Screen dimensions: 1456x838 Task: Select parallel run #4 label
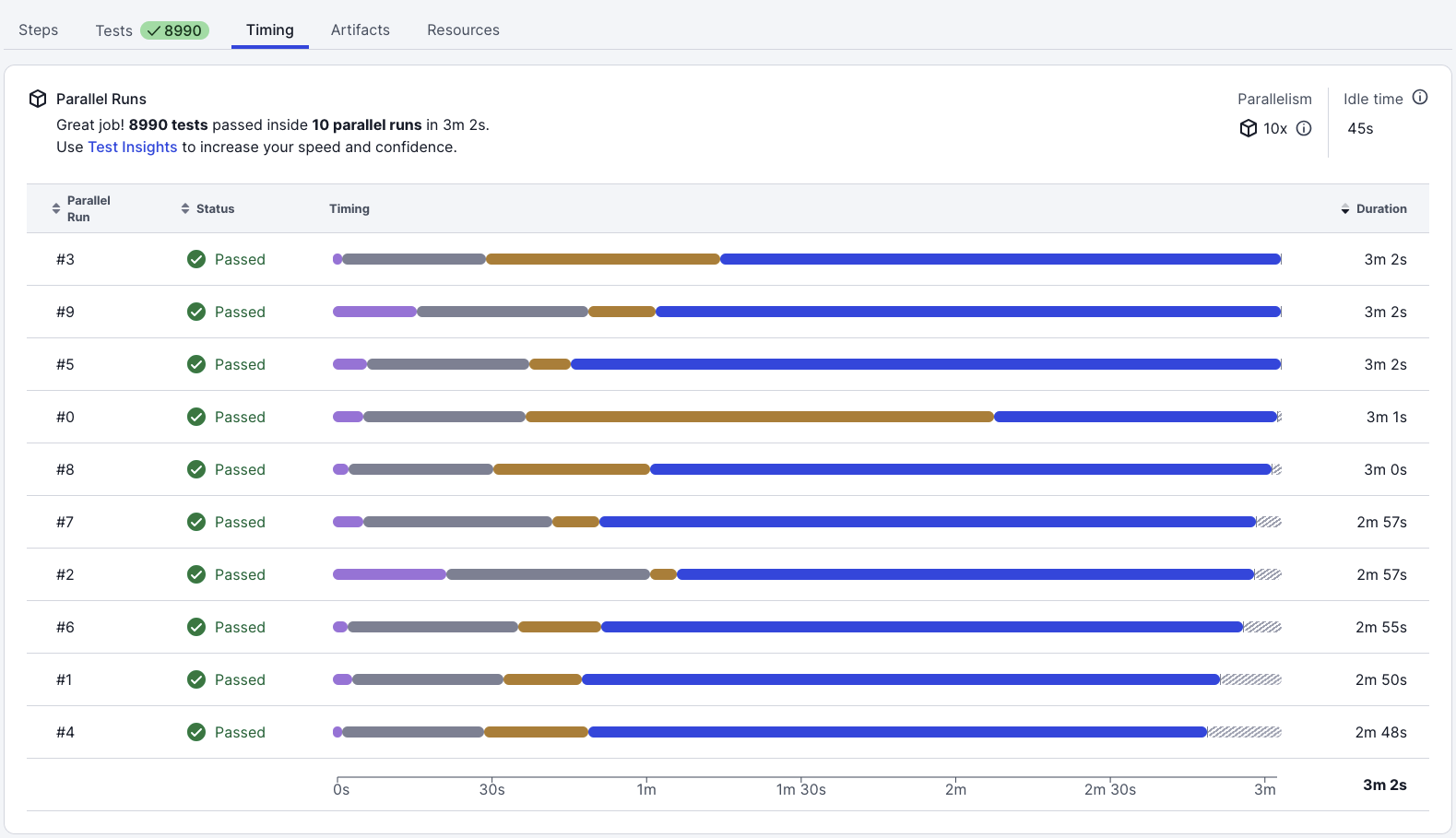point(65,732)
